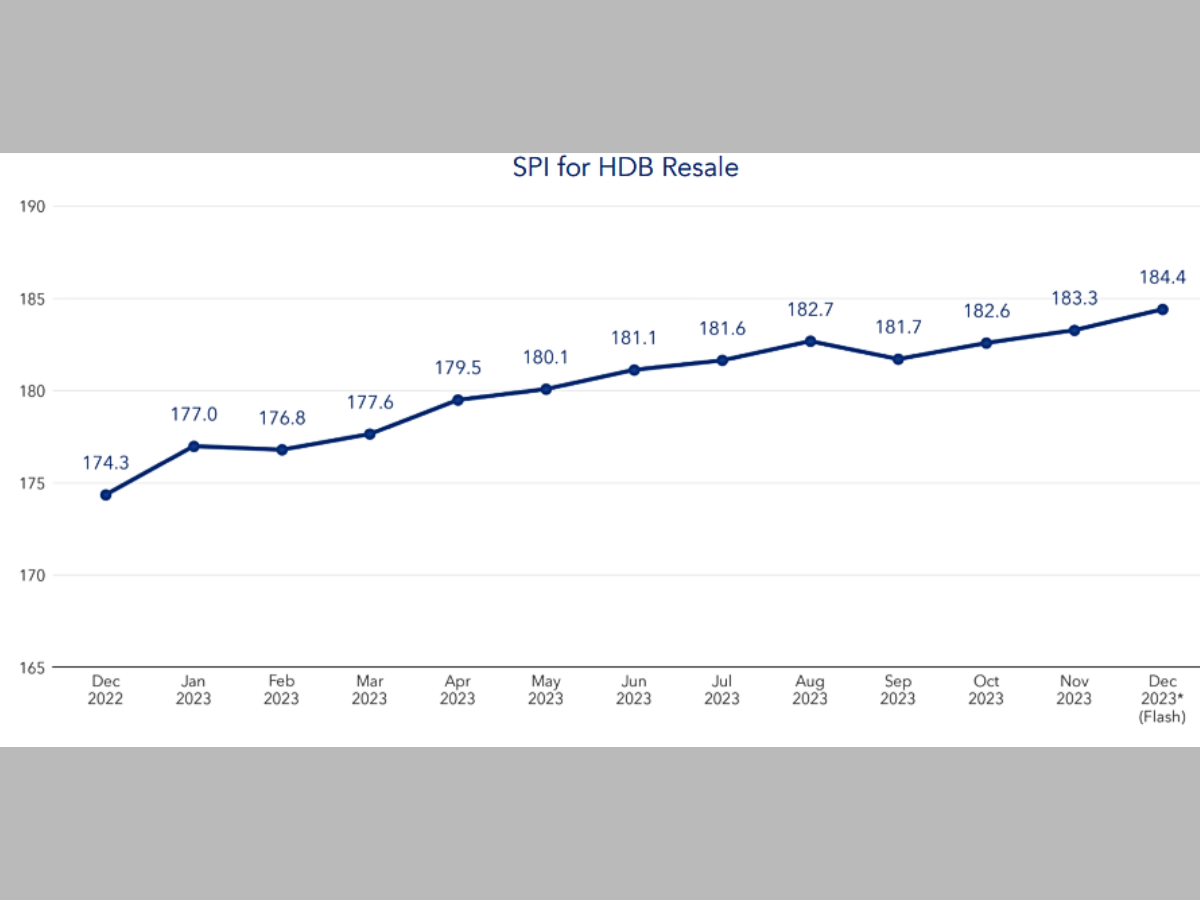Select the Apr 2023 data point marker
Screen dimensions: 1200x900
[458, 400]
